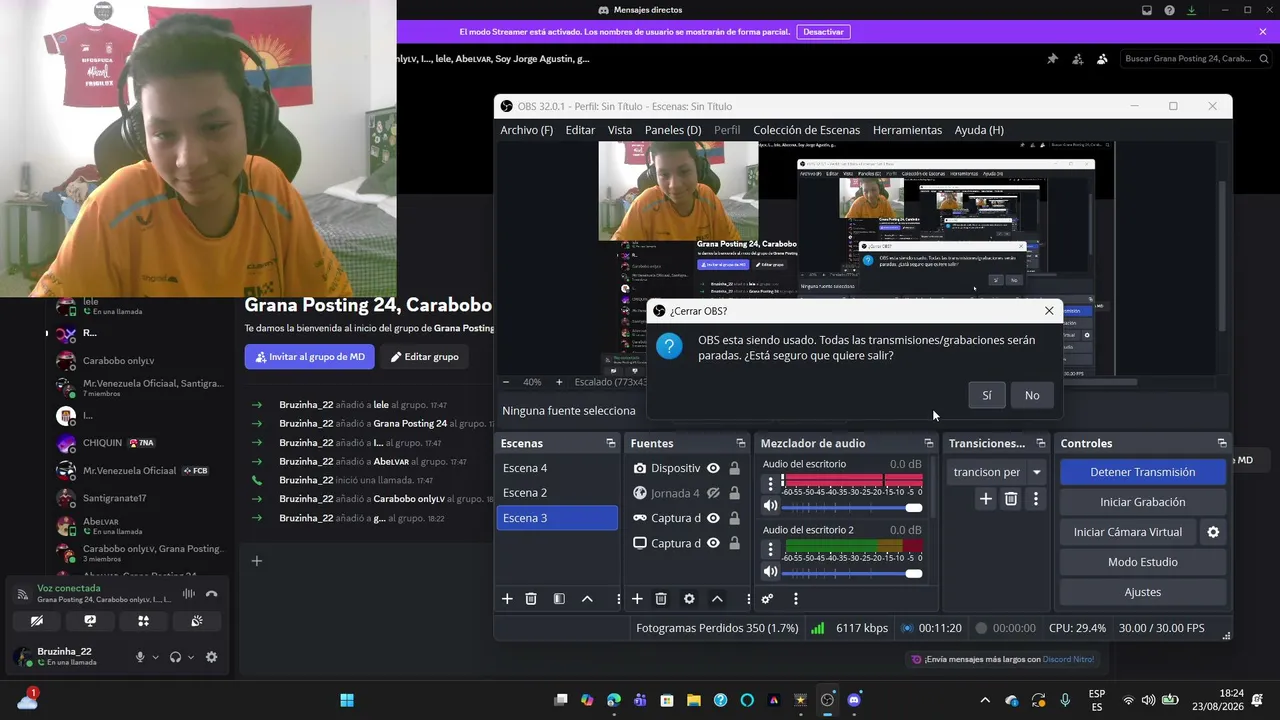Screen dimensions: 1280x720
Task: Mute the Discord microphone
Action: point(140,657)
